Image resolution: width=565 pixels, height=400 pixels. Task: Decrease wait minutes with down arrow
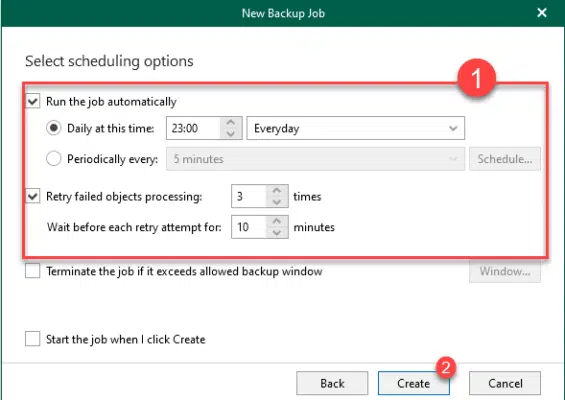point(277,232)
